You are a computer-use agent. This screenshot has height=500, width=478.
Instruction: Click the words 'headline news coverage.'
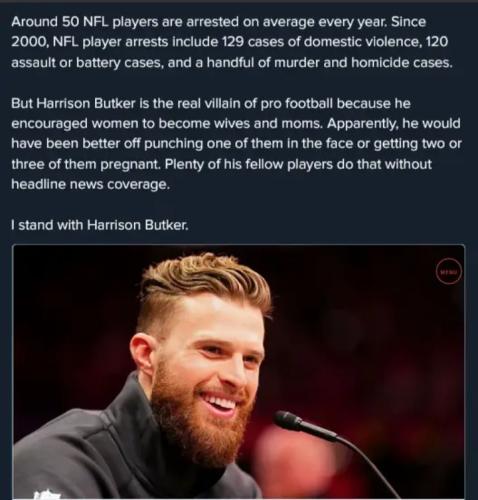(90, 185)
